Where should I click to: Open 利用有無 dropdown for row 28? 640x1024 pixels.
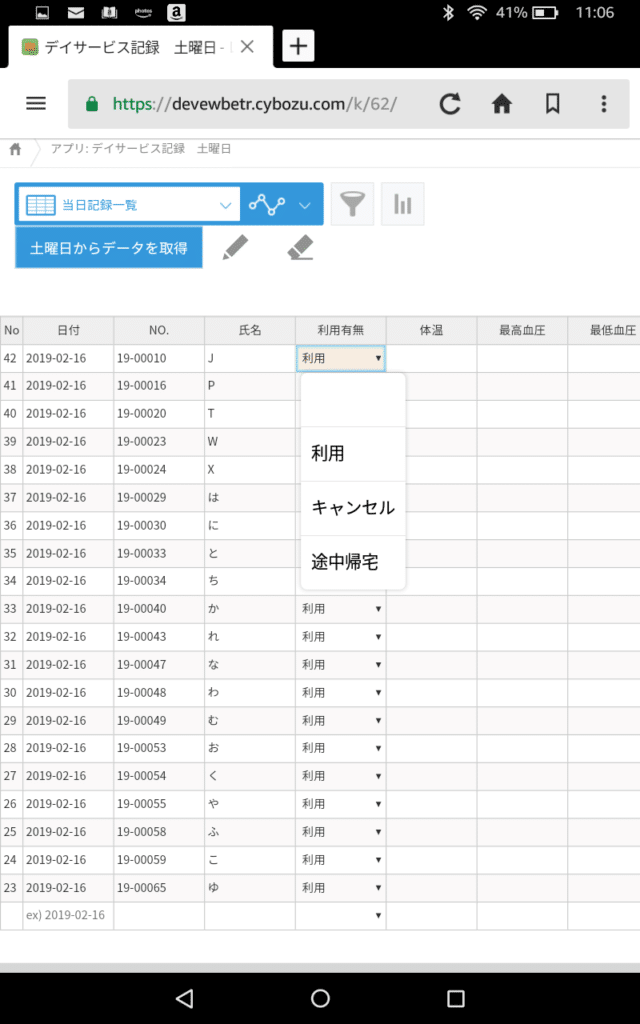point(341,748)
